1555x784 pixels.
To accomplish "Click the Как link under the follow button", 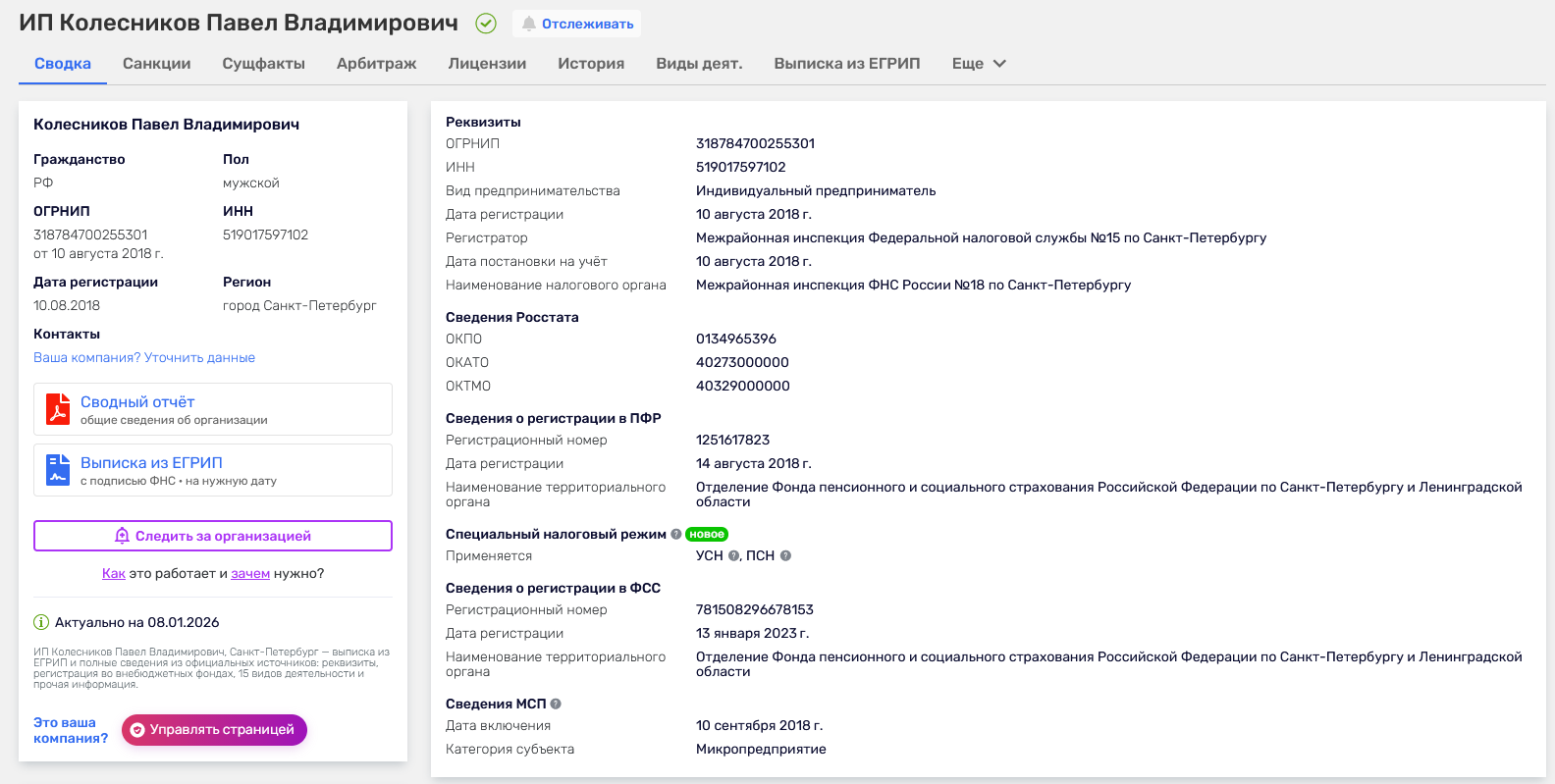I will point(113,574).
